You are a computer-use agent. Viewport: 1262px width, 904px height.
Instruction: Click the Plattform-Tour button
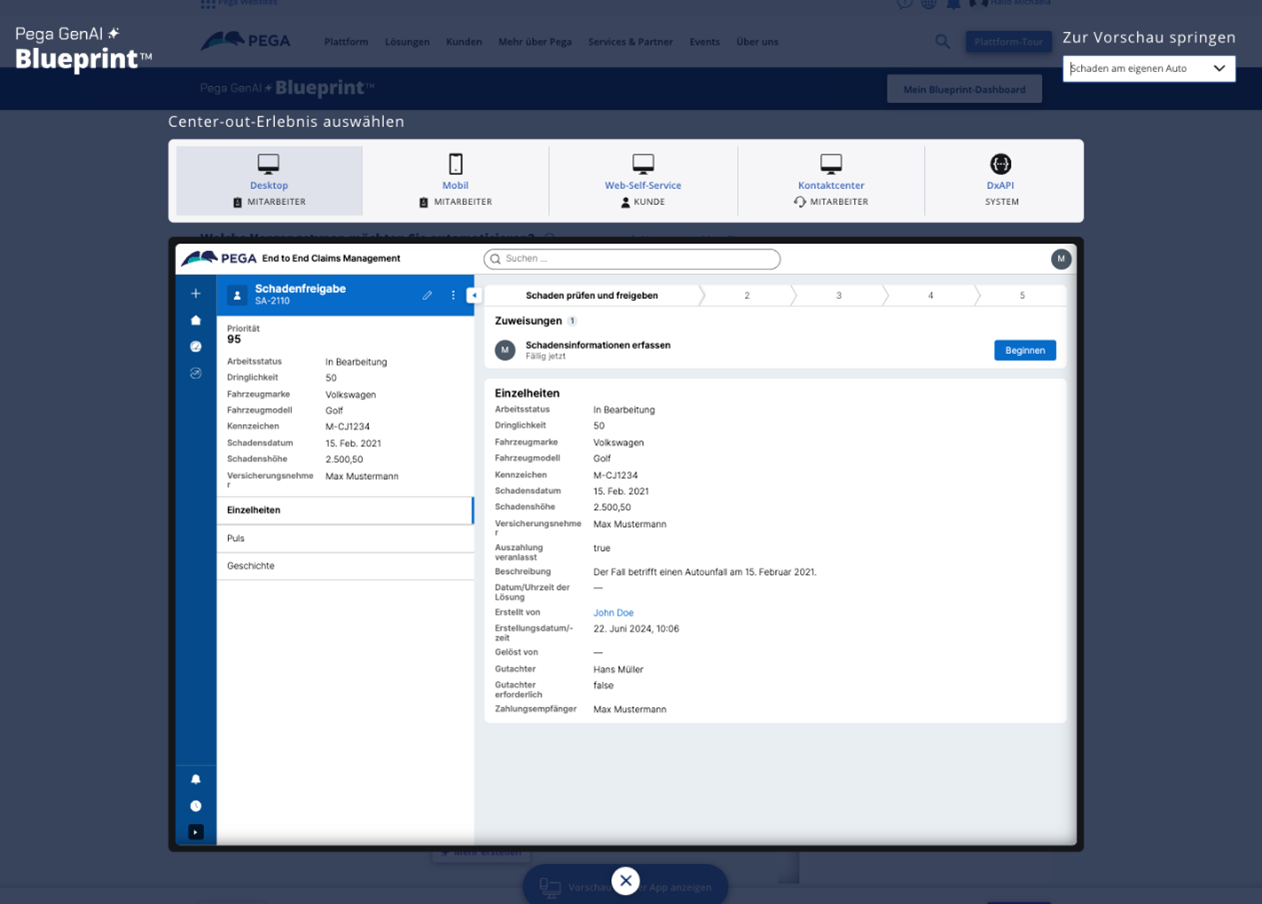[1008, 42]
